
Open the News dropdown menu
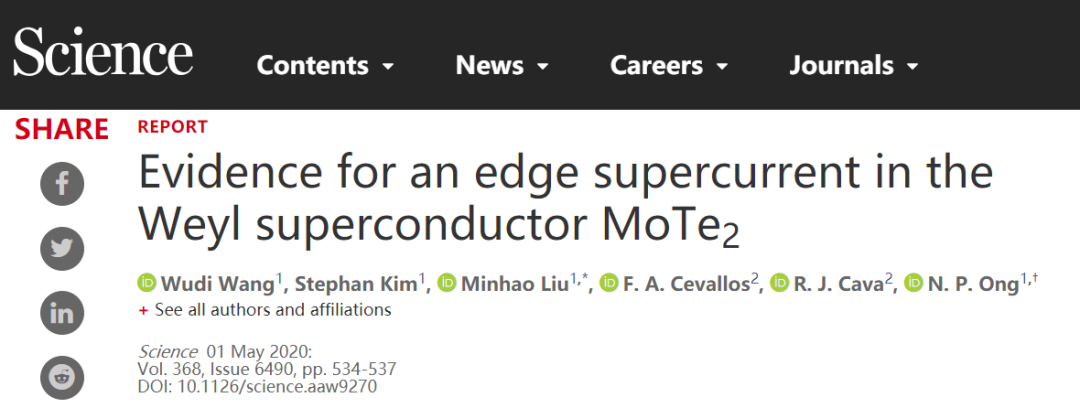point(502,65)
